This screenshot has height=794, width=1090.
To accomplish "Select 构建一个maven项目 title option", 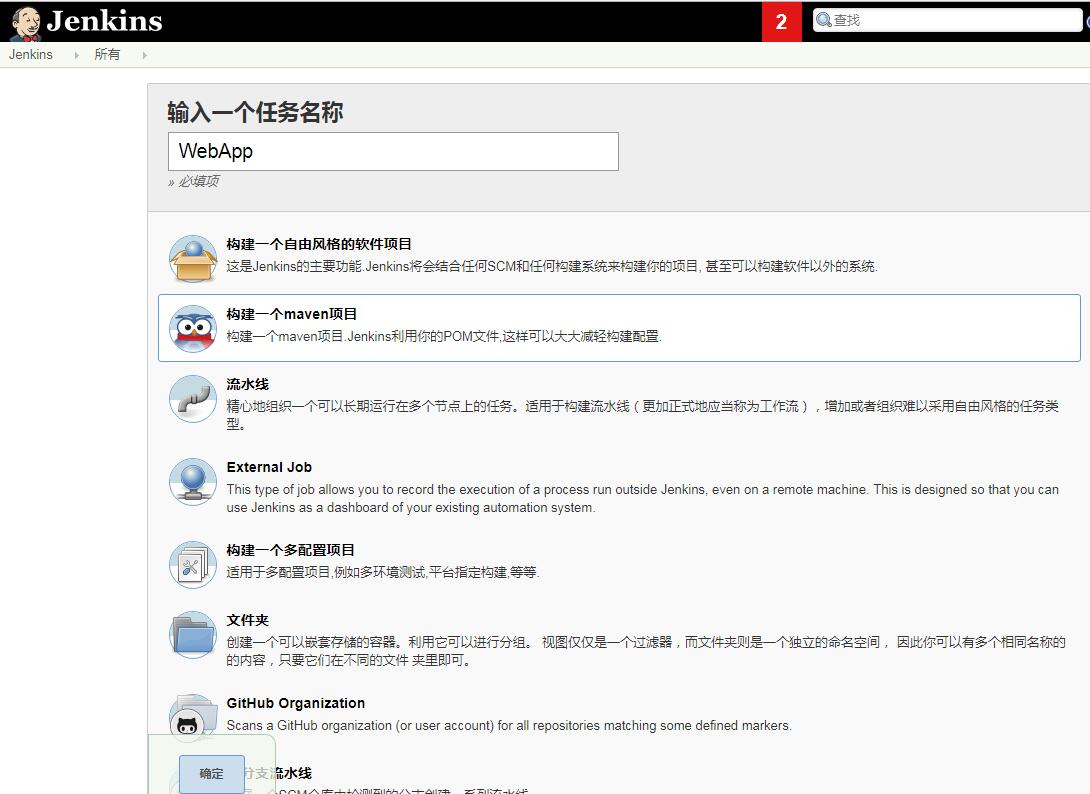I will [292, 314].
